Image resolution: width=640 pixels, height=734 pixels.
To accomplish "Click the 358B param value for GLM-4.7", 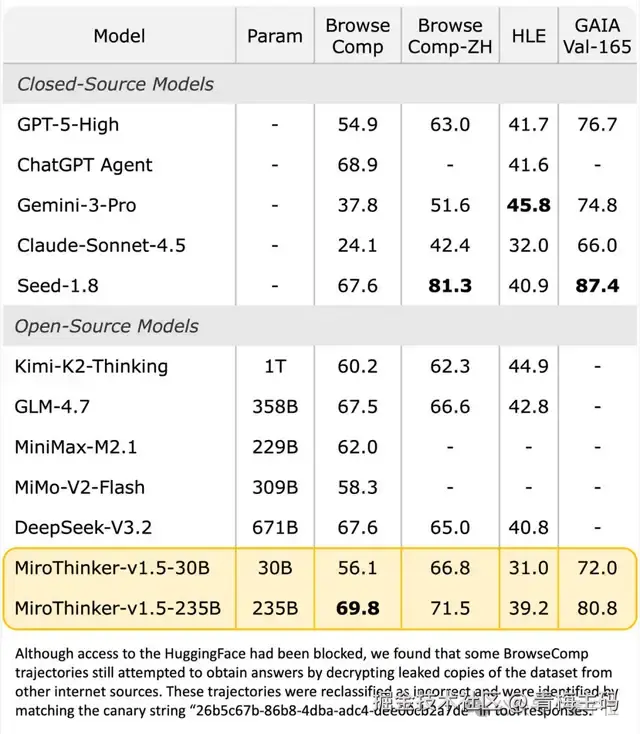I will click(274, 407).
